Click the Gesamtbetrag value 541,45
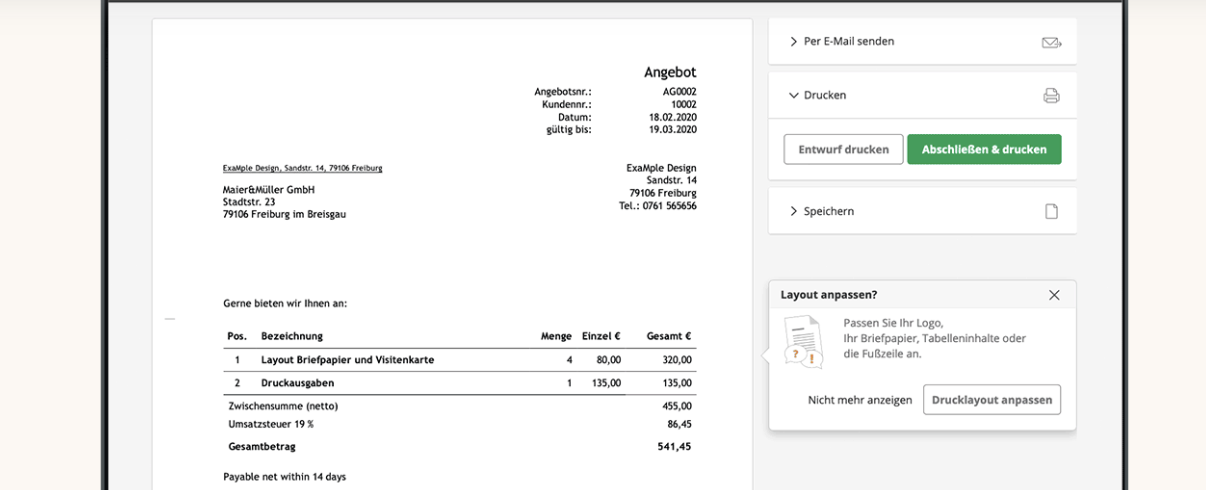This screenshot has width=1206, height=490. point(674,447)
